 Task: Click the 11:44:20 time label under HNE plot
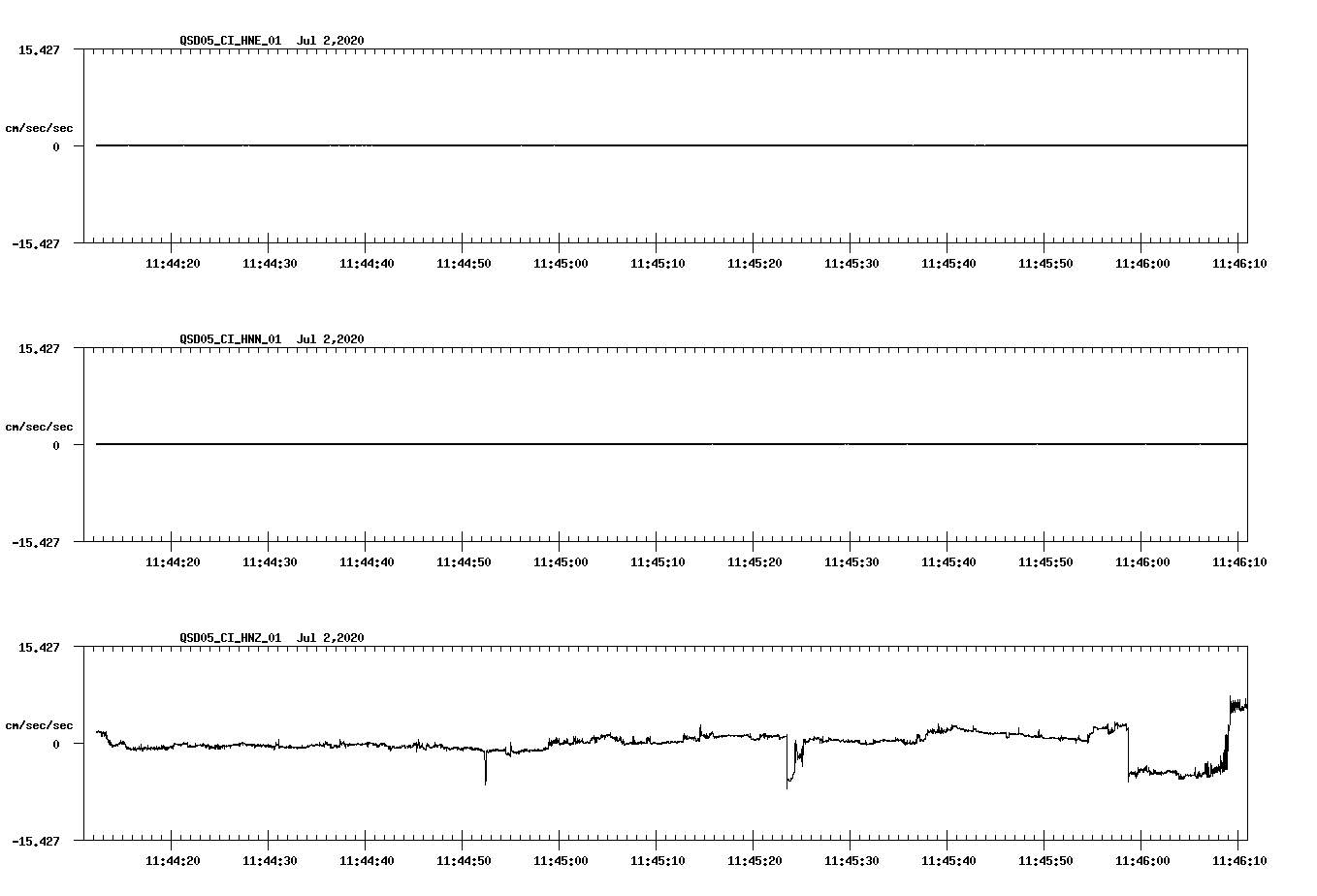(x=173, y=263)
